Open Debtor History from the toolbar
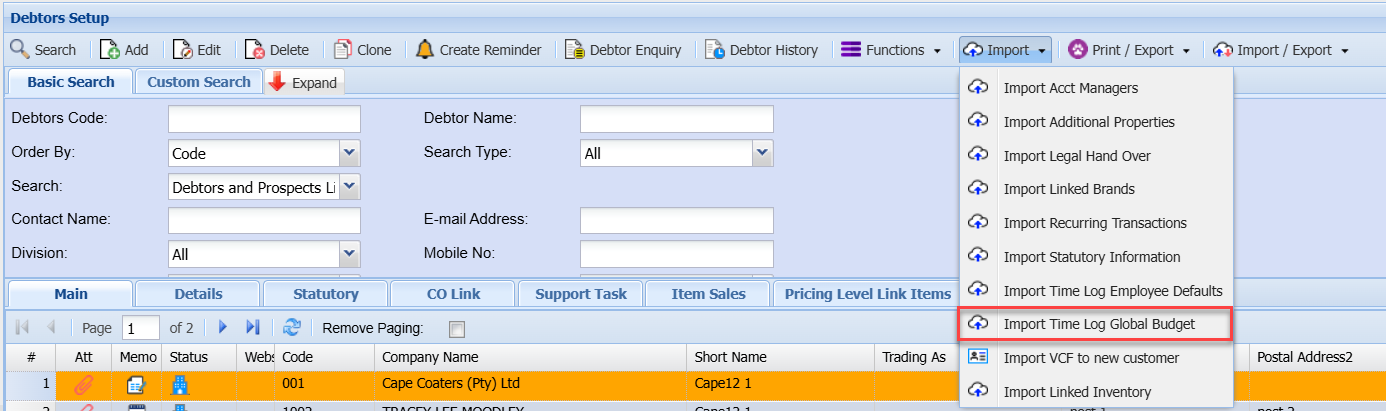This screenshot has width=1386, height=411. tap(714, 50)
